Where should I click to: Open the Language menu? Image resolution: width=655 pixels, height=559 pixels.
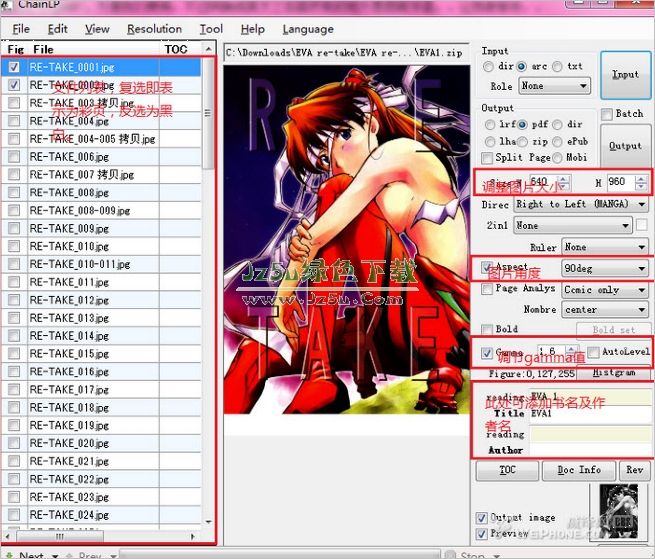click(x=308, y=29)
